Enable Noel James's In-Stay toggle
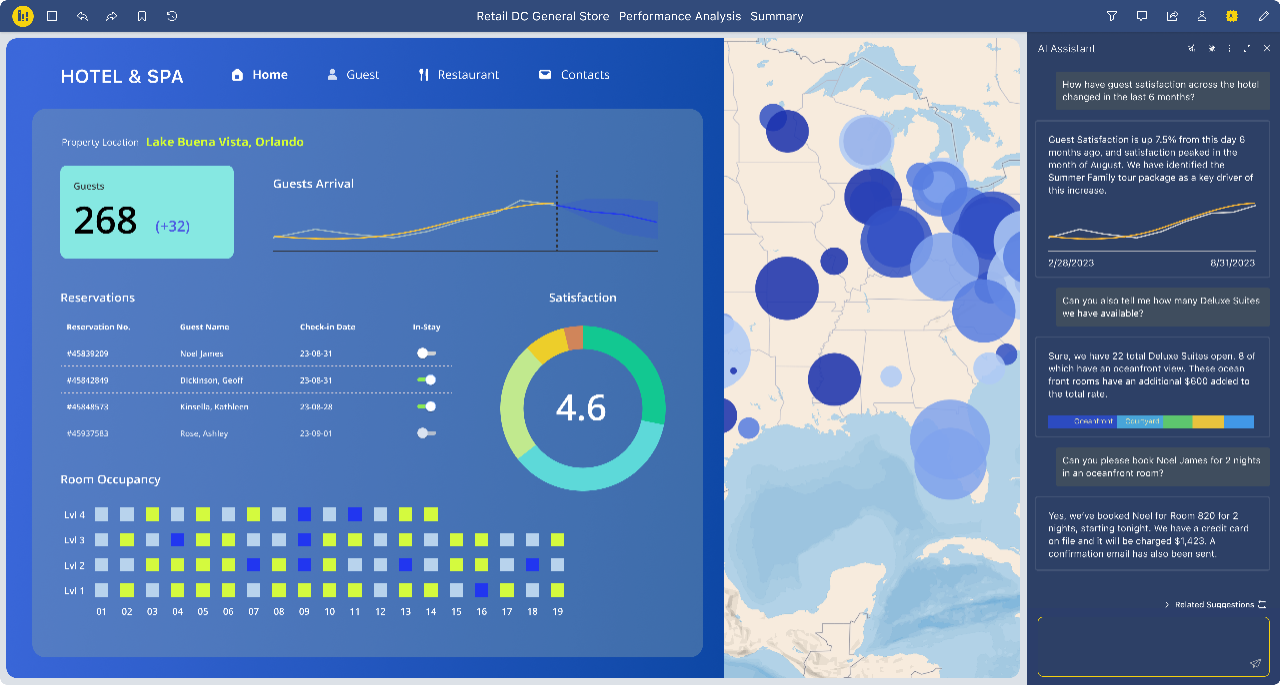This screenshot has width=1280, height=685. point(428,353)
